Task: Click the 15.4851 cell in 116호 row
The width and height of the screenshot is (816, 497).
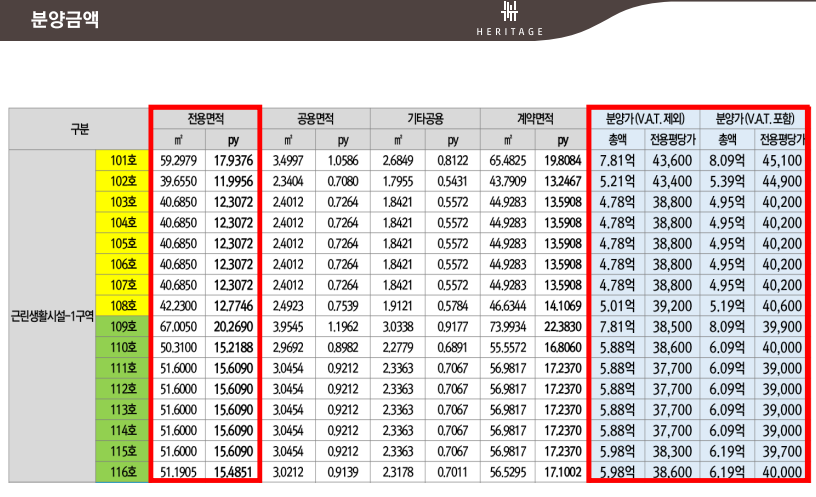Action: [233, 472]
